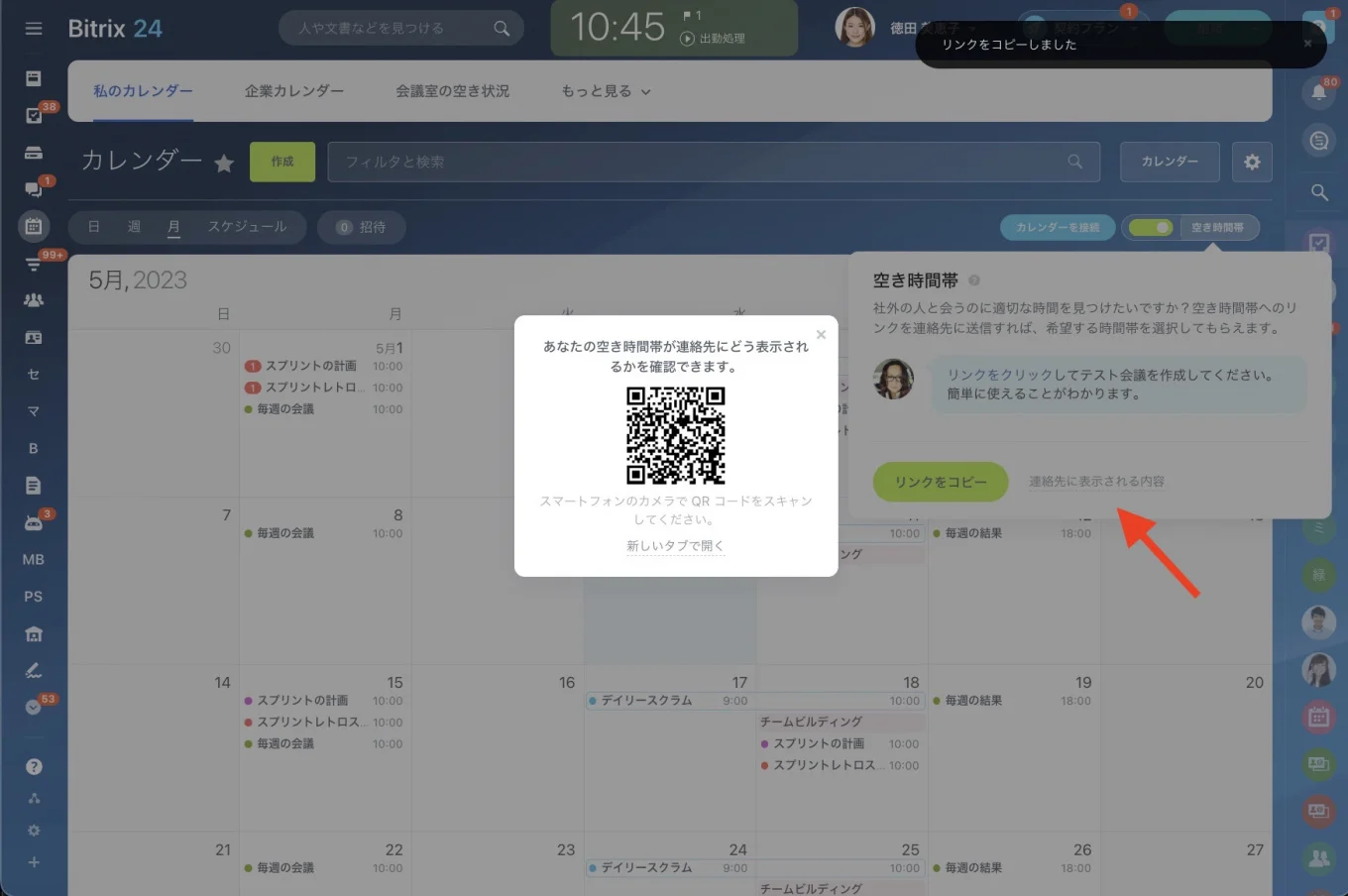This screenshot has width=1348, height=896.
Task: Open the document sidebar icon
Action: (34, 486)
